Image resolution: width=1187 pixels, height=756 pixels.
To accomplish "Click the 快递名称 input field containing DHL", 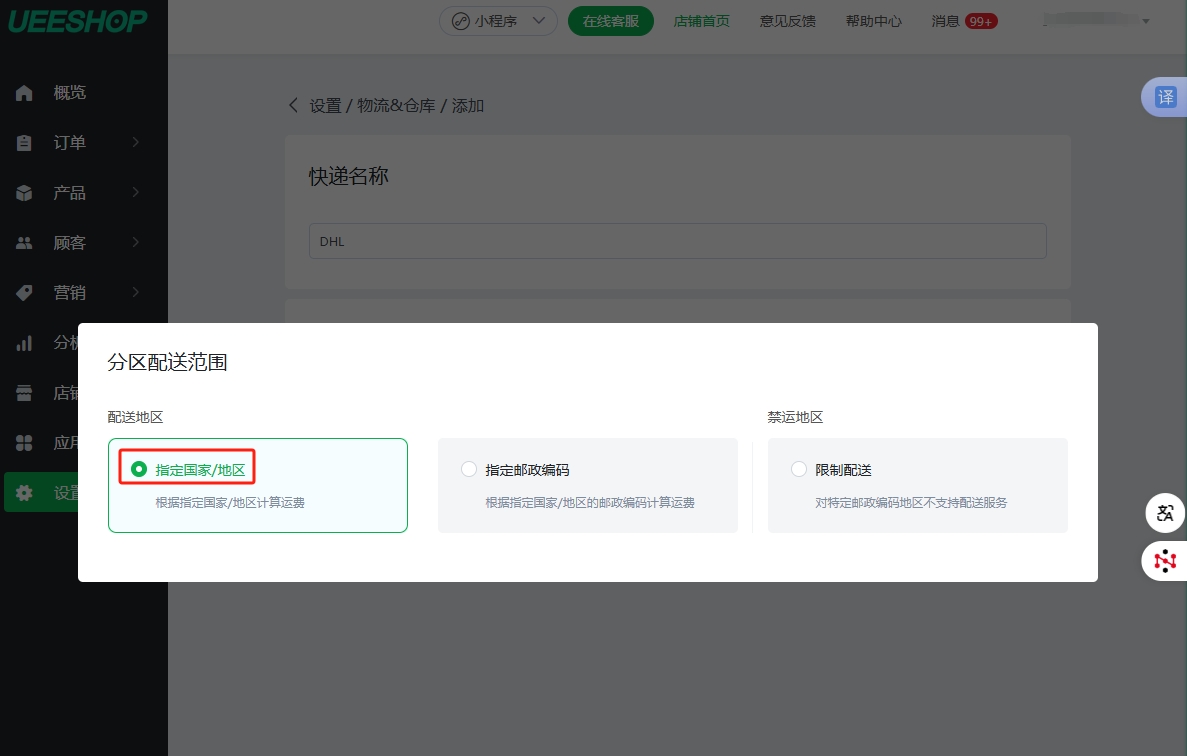I will (x=677, y=241).
